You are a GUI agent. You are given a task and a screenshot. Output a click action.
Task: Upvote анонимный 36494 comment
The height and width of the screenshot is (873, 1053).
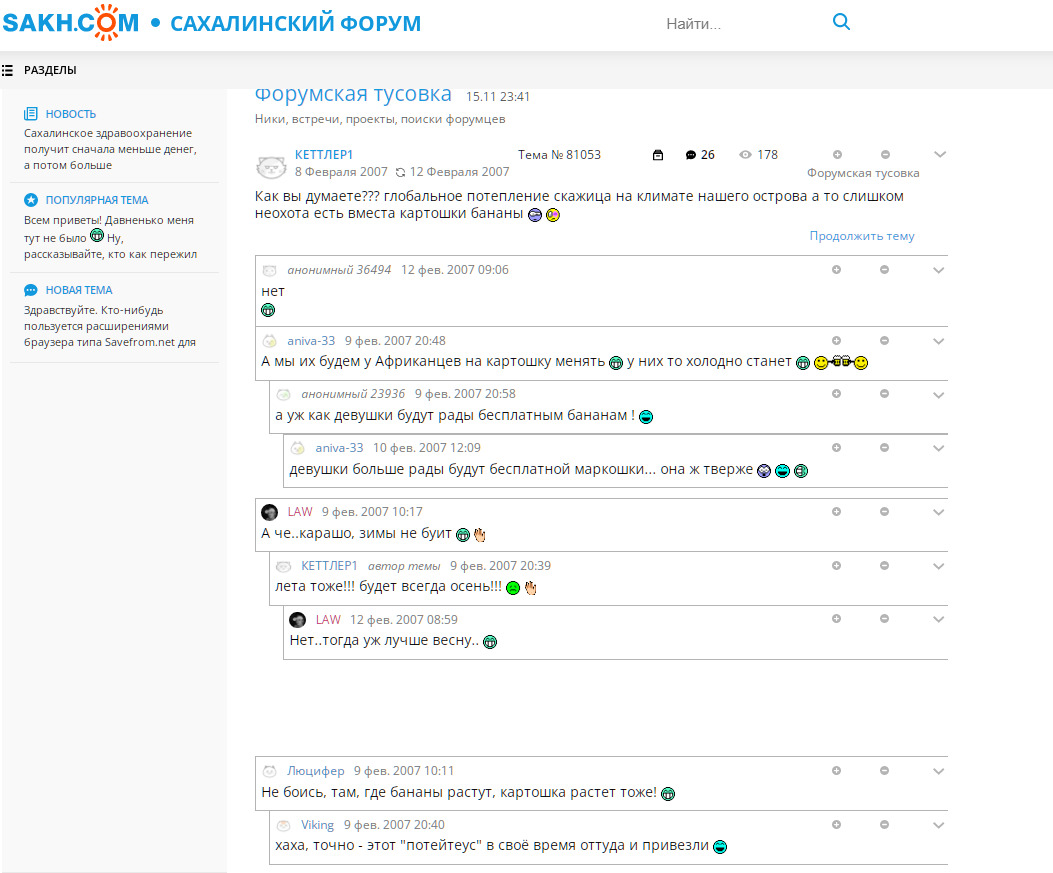[x=836, y=269]
